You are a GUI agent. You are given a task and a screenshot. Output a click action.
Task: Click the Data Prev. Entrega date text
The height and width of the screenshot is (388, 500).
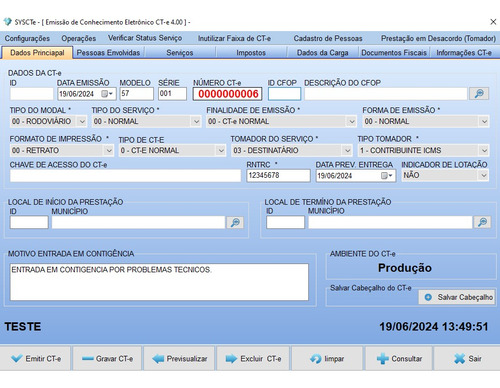click(x=335, y=176)
